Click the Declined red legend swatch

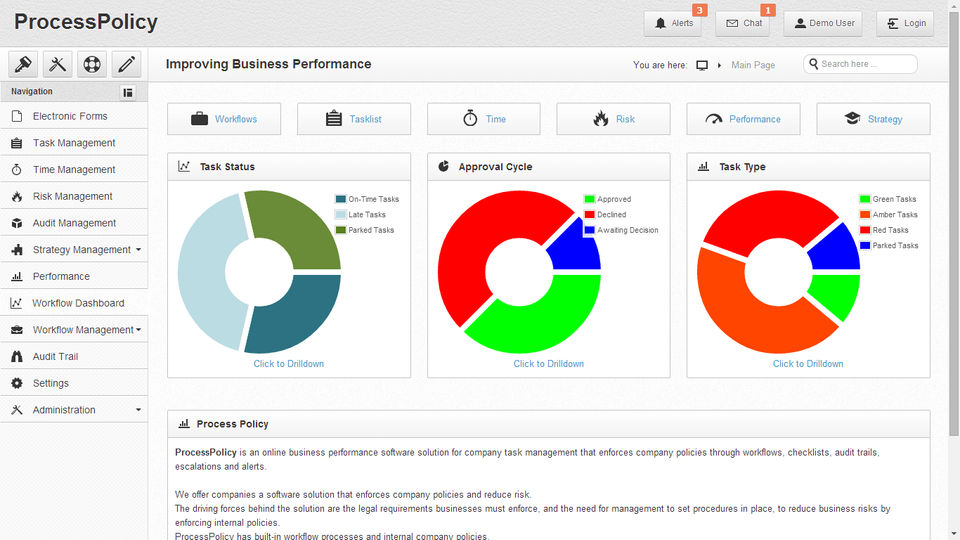point(589,214)
